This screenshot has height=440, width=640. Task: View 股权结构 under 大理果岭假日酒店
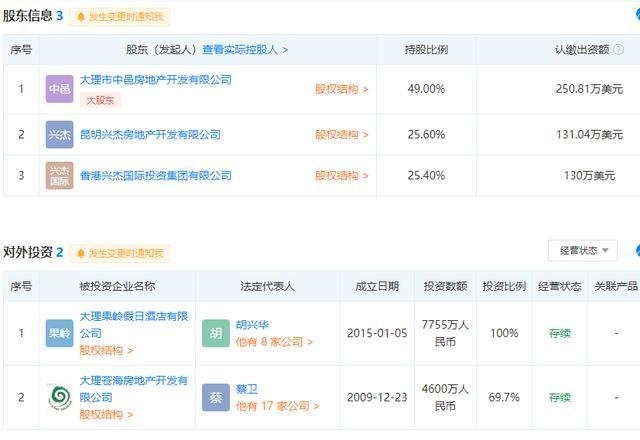106,350
